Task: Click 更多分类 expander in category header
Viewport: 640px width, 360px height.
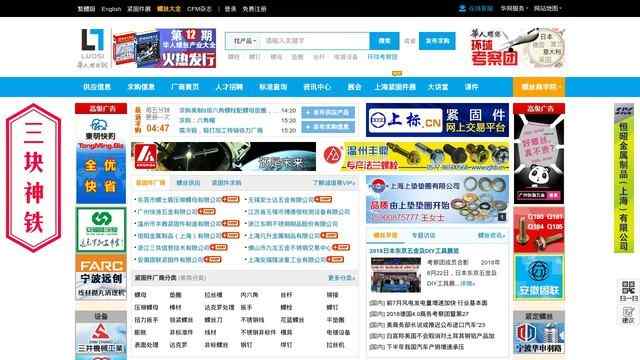Action: (x=342, y=278)
